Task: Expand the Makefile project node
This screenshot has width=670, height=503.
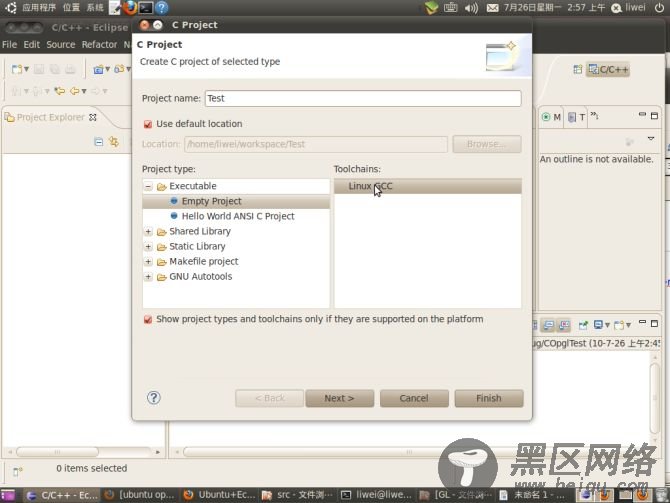Action: (x=148, y=262)
